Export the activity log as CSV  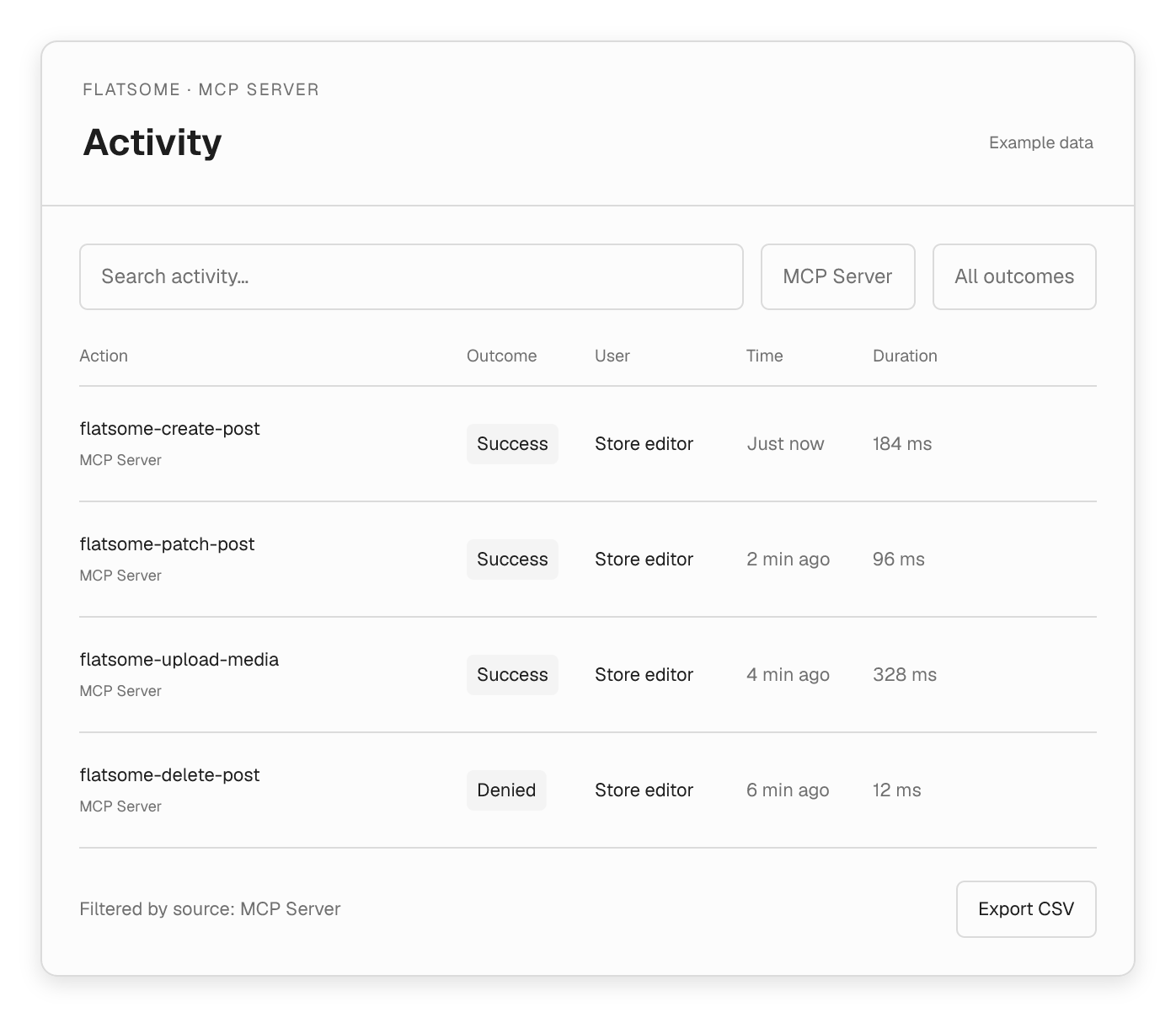pos(1026,909)
